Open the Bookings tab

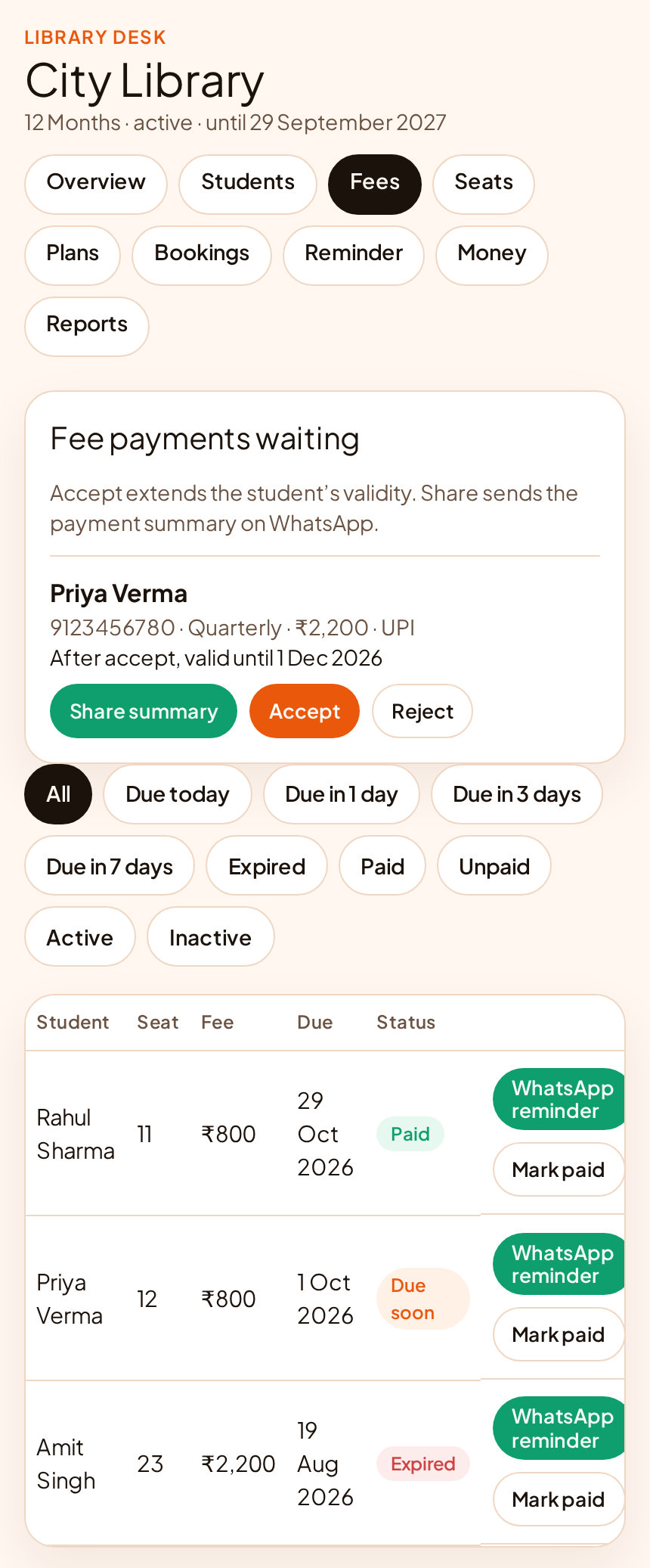pyautogui.click(x=202, y=255)
